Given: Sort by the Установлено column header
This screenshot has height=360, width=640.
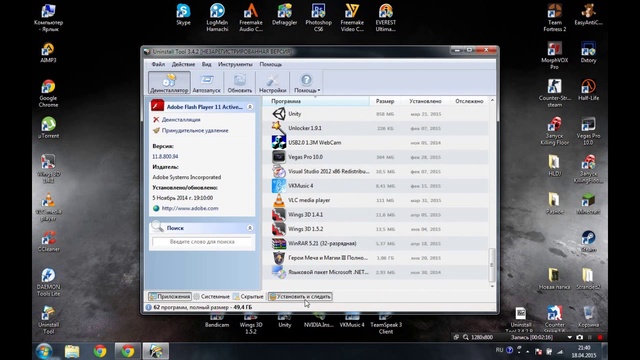Looking at the screenshot, I should 425,101.
